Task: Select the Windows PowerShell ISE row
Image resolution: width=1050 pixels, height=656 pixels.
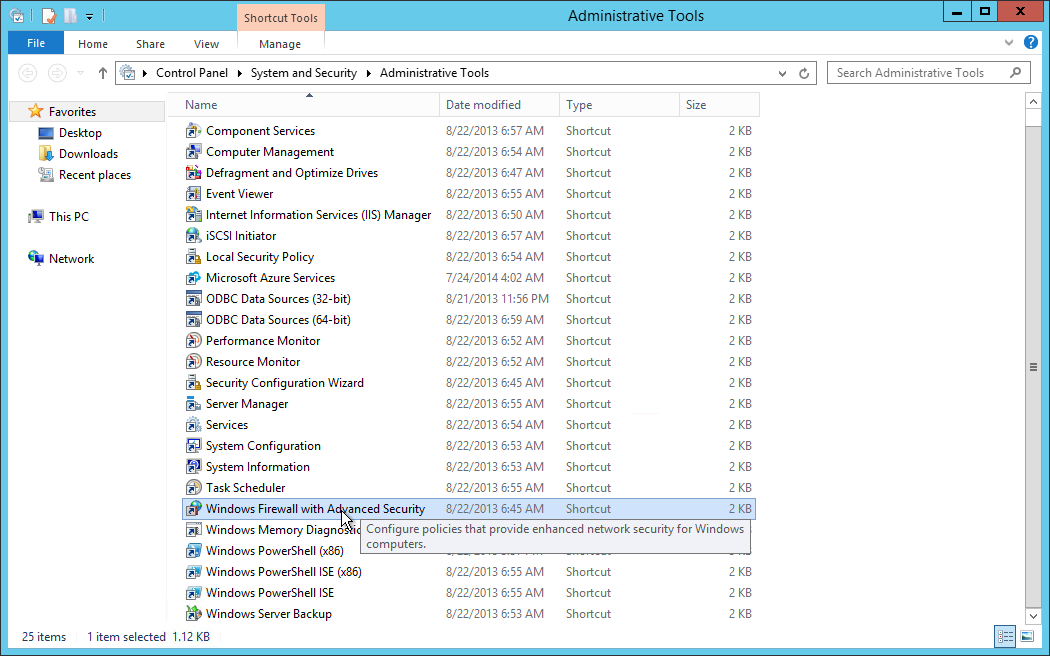Action: coord(469,593)
